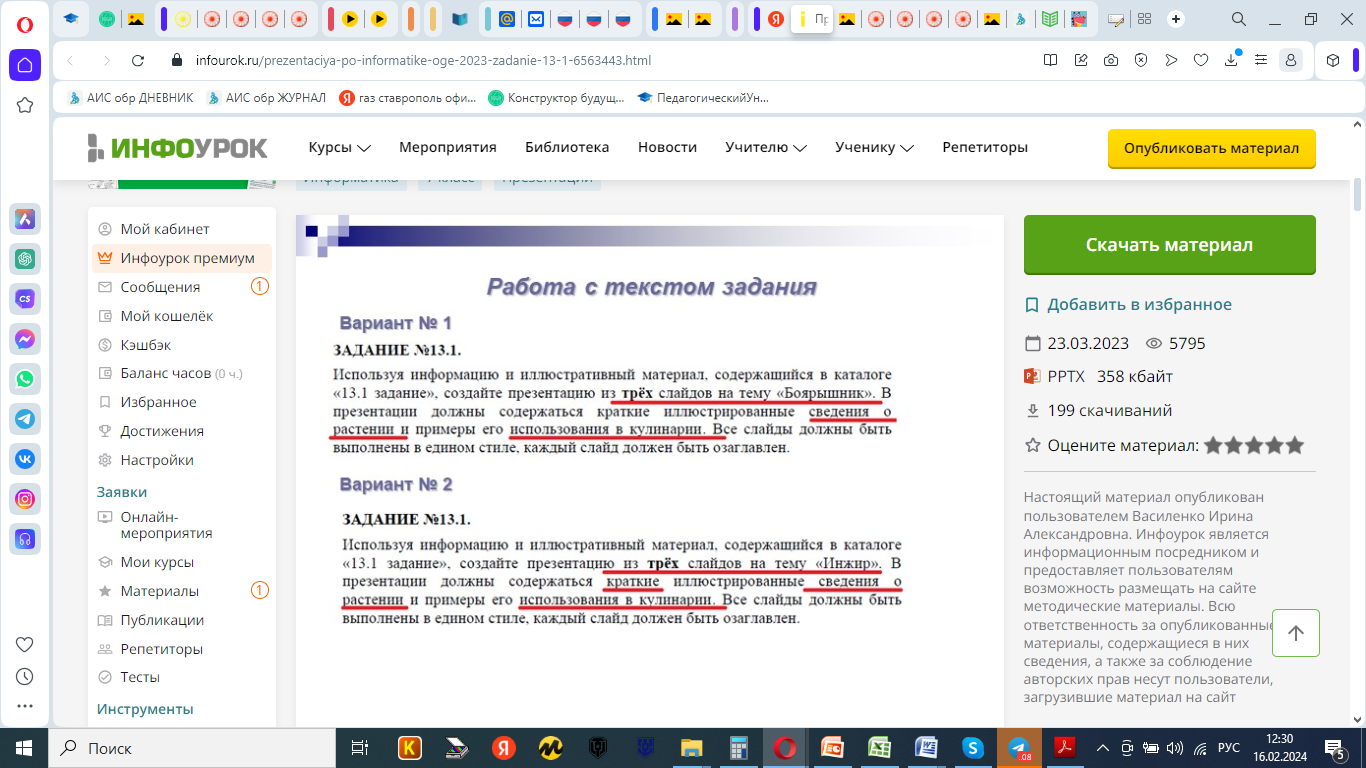Image resolution: width=1366 pixels, height=768 pixels.
Task: Open АИС обр ЖУРНАЛ bookmark
Action: [x=266, y=97]
